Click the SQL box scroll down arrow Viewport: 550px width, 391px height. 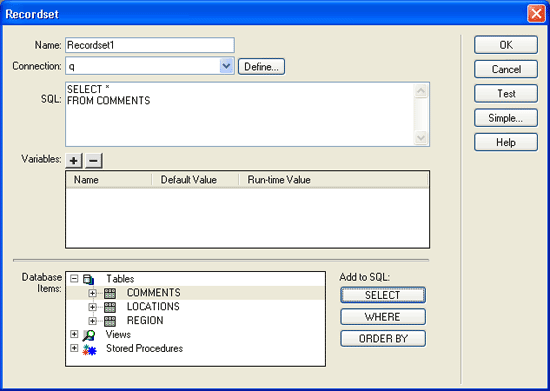[421, 137]
